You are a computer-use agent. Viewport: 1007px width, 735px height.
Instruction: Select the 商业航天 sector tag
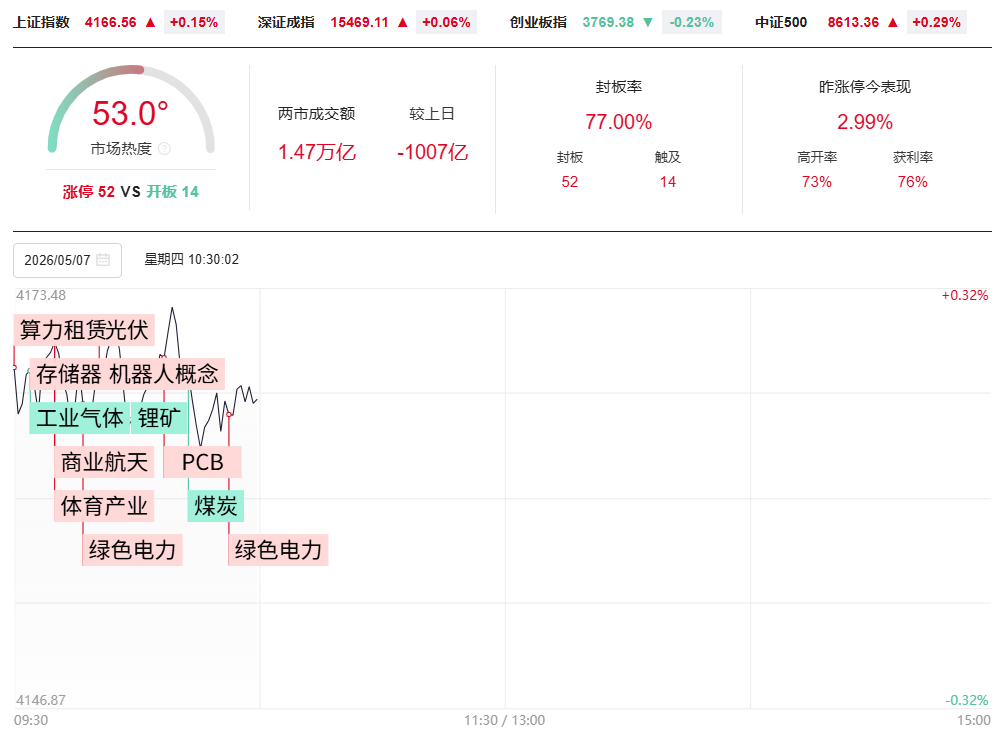tap(105, 463)
